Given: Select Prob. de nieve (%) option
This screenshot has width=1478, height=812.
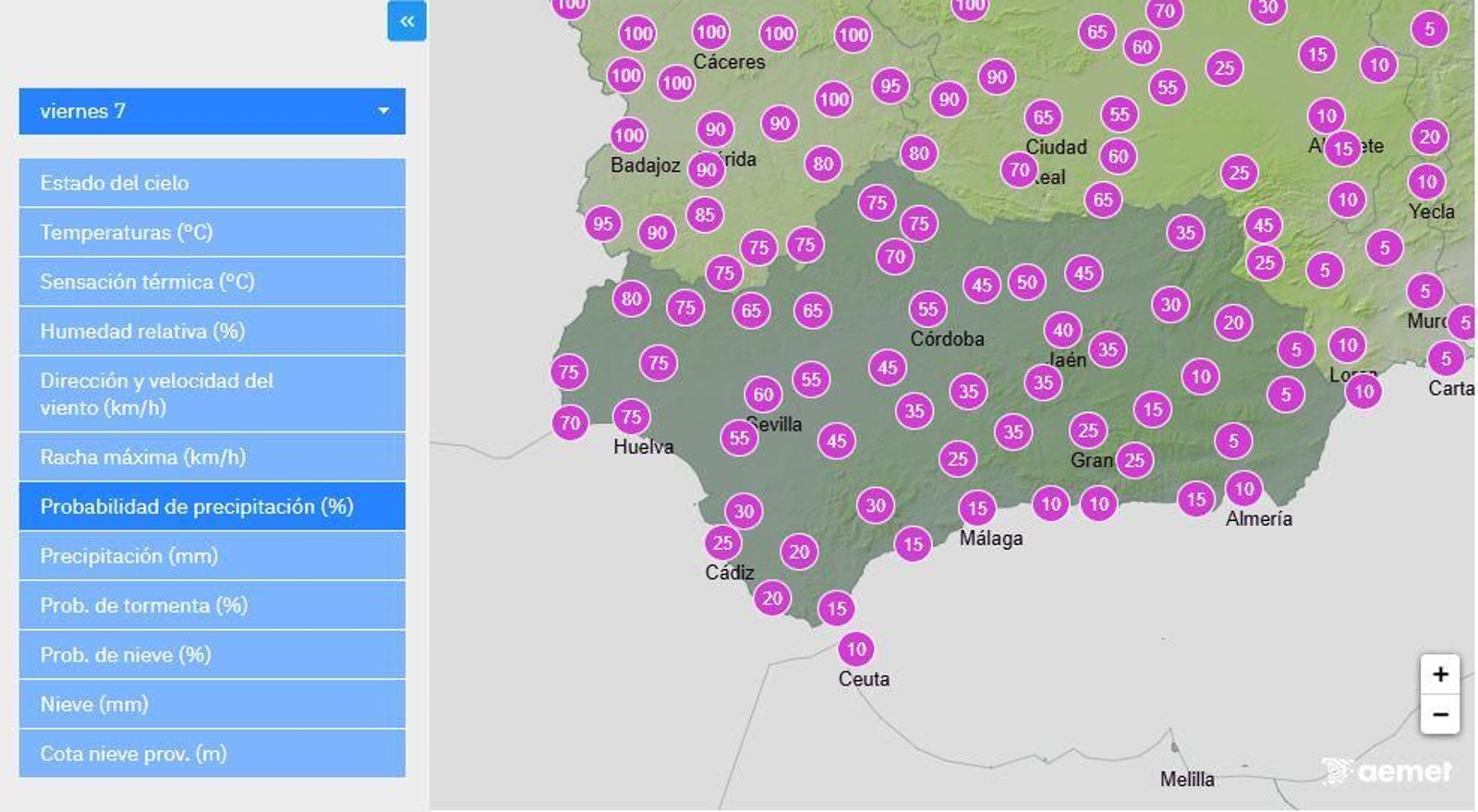Looking at the screenshot, I should [212, 654].
